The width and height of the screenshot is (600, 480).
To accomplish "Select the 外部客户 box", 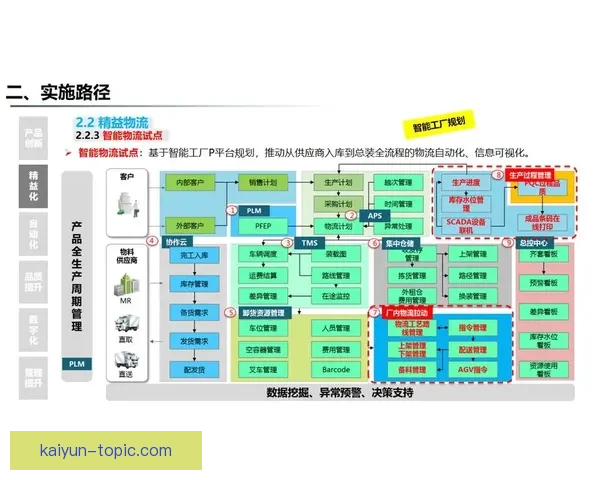I will coord(190,226).
